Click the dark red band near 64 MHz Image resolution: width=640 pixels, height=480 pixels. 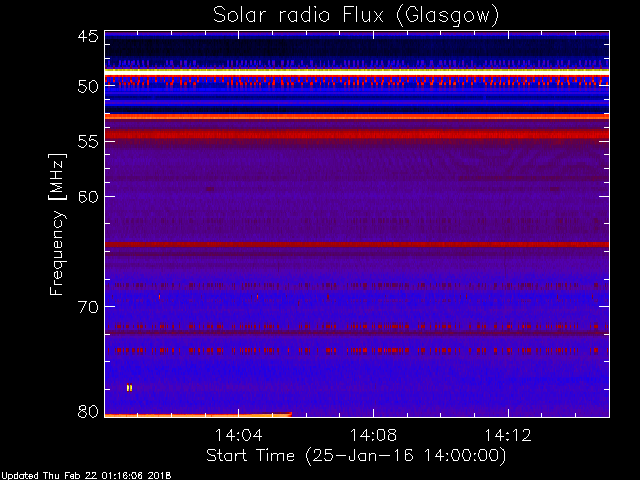(x=357, y=244)
